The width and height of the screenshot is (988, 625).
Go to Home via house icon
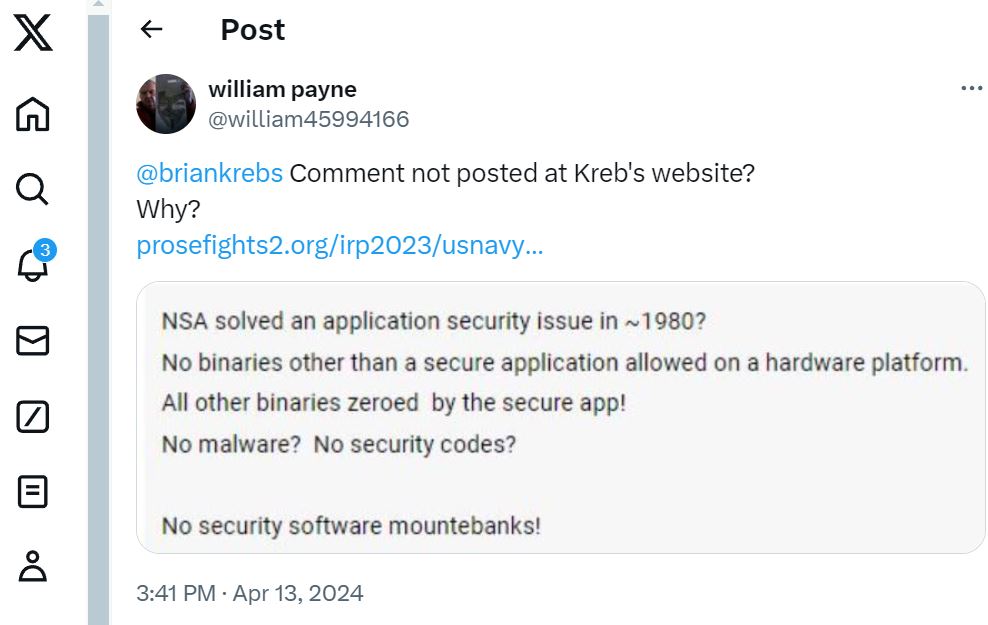32,114
